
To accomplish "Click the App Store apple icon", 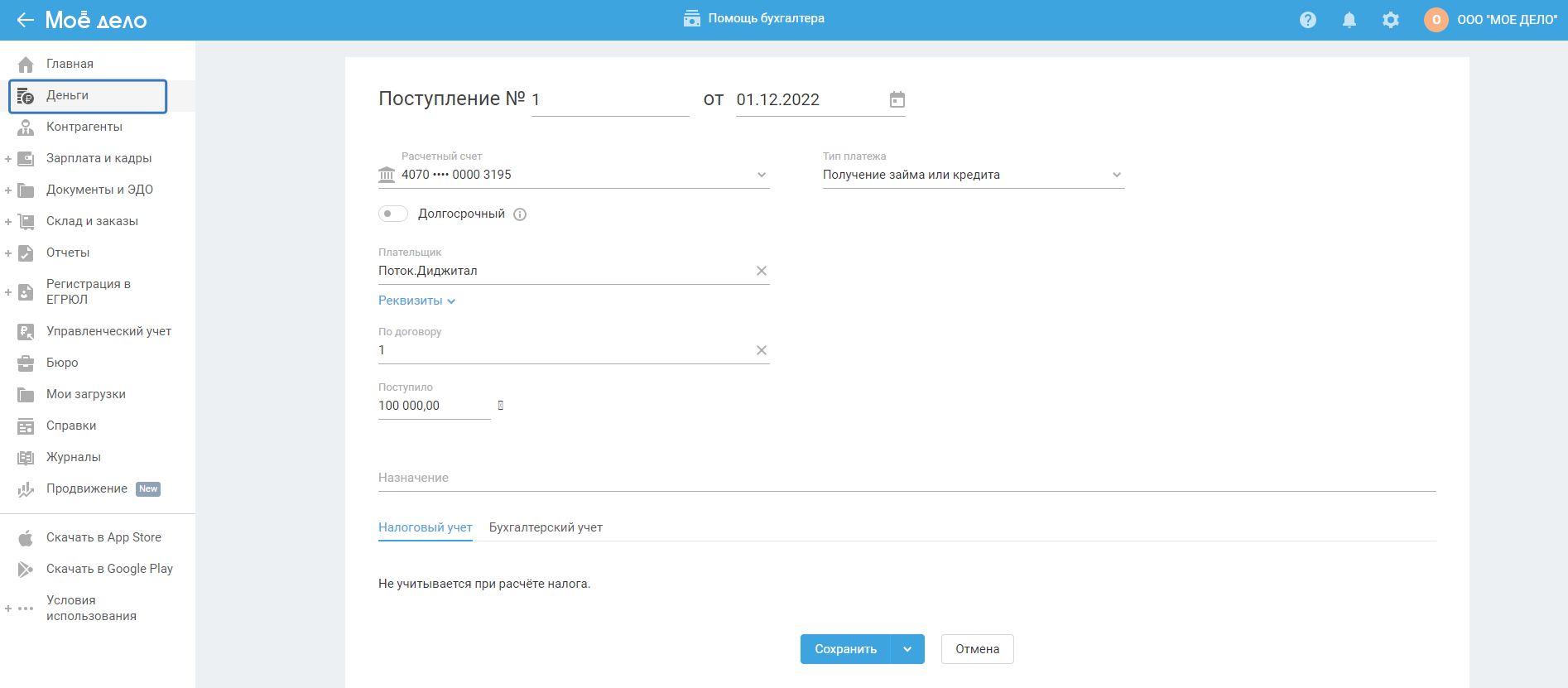I will [26, 537].
